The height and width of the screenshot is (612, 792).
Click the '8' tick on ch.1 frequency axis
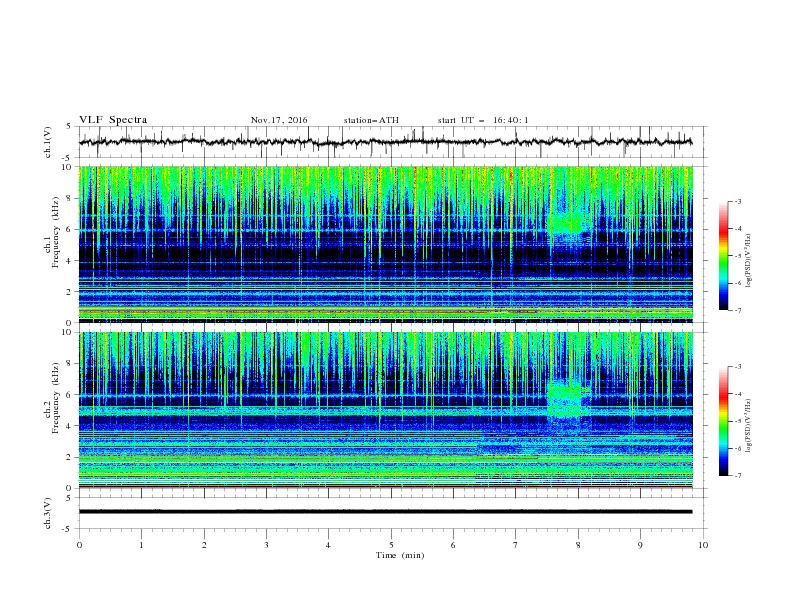71,198
